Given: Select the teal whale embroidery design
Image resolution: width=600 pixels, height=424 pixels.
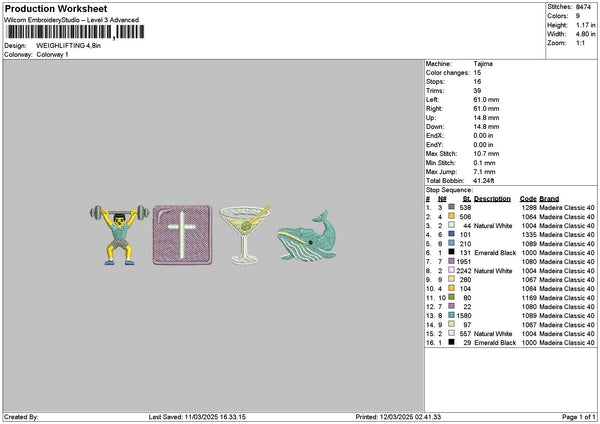Looking at the screenshot, I should [x=307, y=236].
